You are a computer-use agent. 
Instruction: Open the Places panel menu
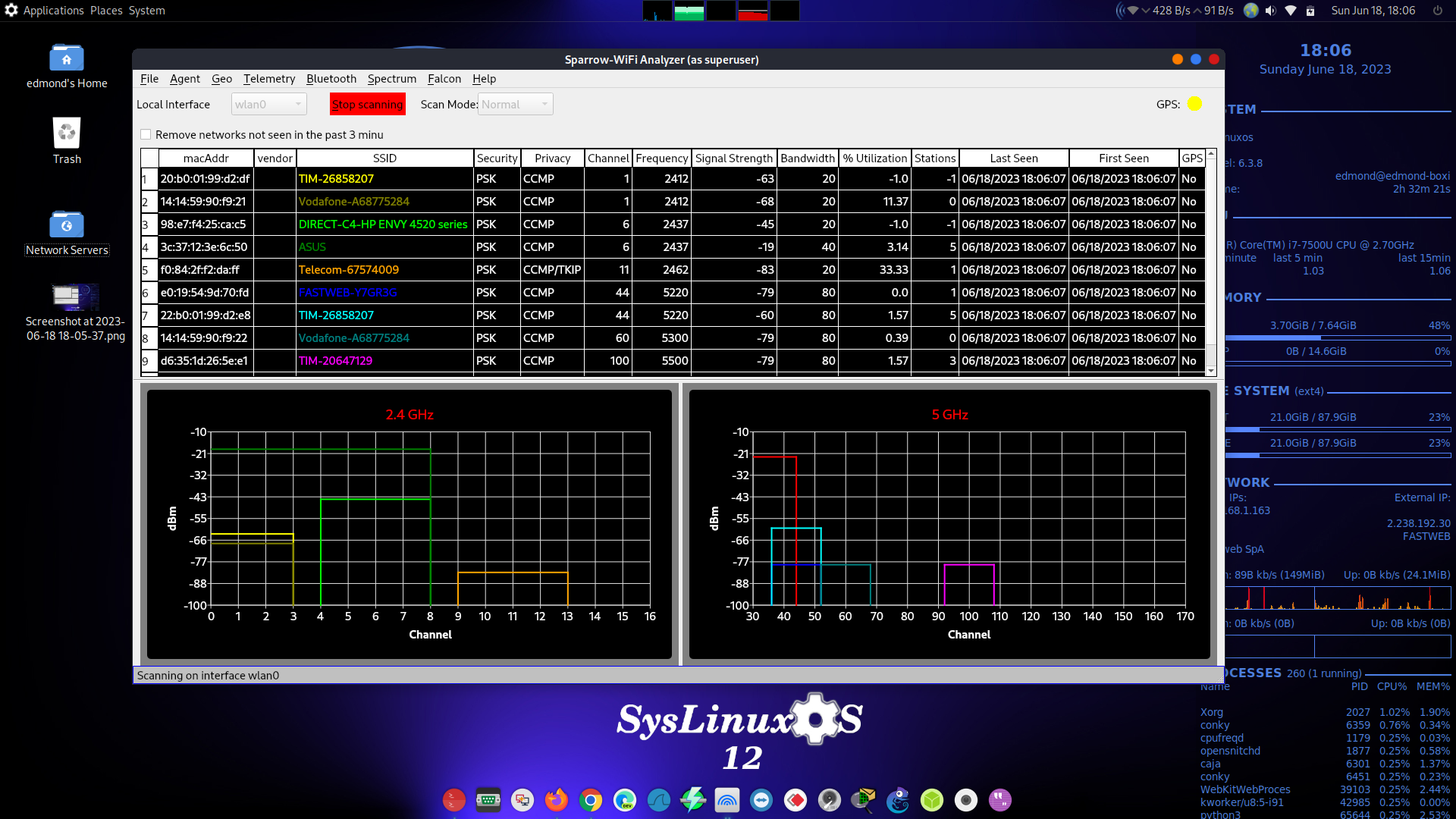tap(106, 11)
